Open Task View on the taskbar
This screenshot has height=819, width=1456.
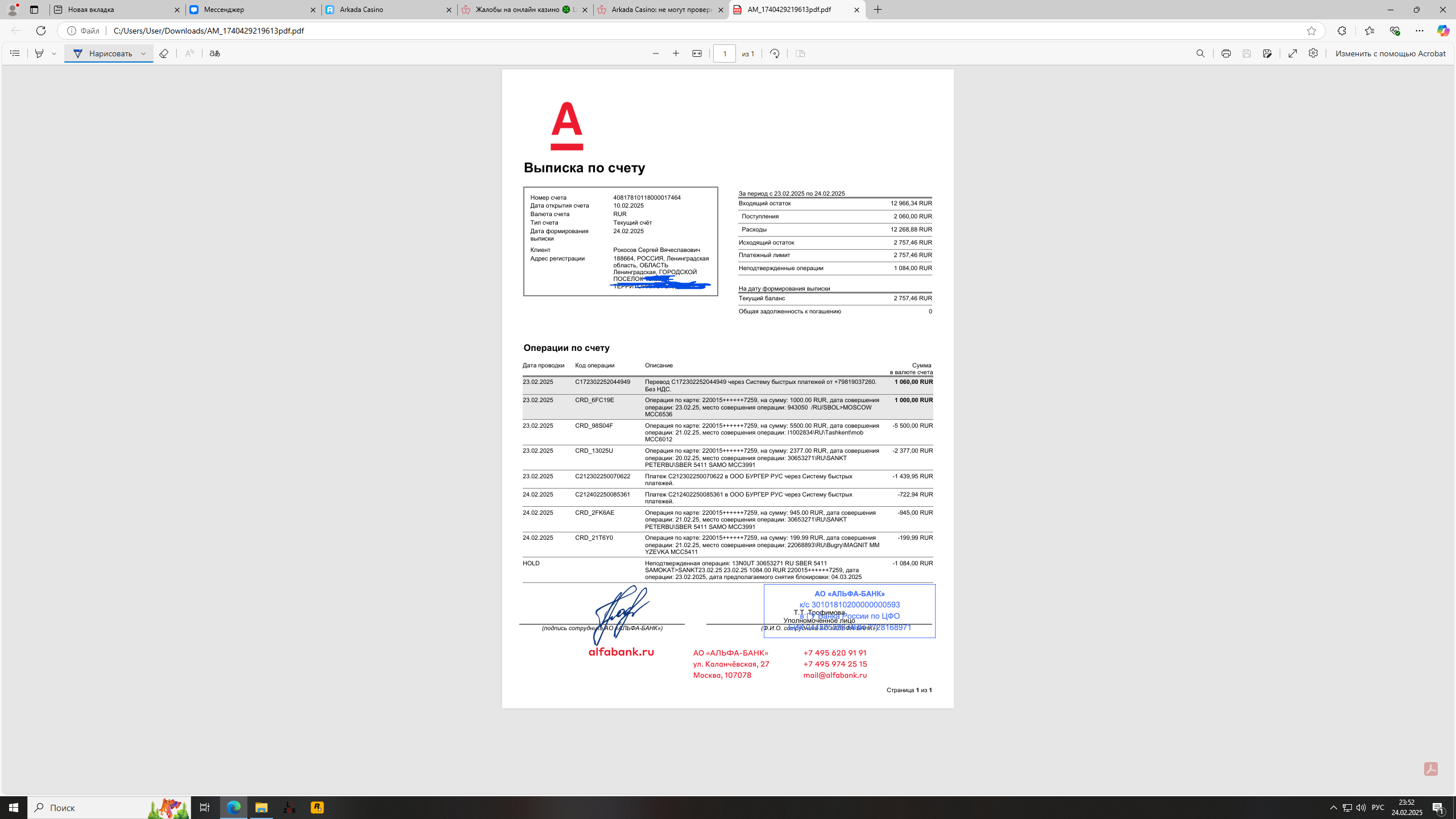pyautogui.click(x=205, y=808)
